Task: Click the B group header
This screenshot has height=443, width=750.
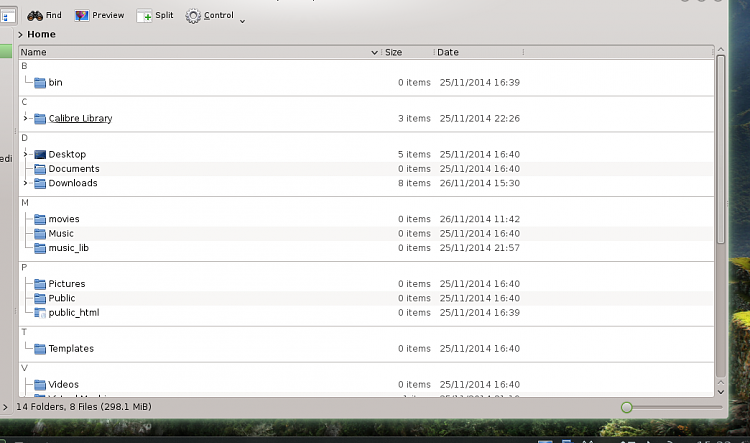Action: [x=24, y=66]
